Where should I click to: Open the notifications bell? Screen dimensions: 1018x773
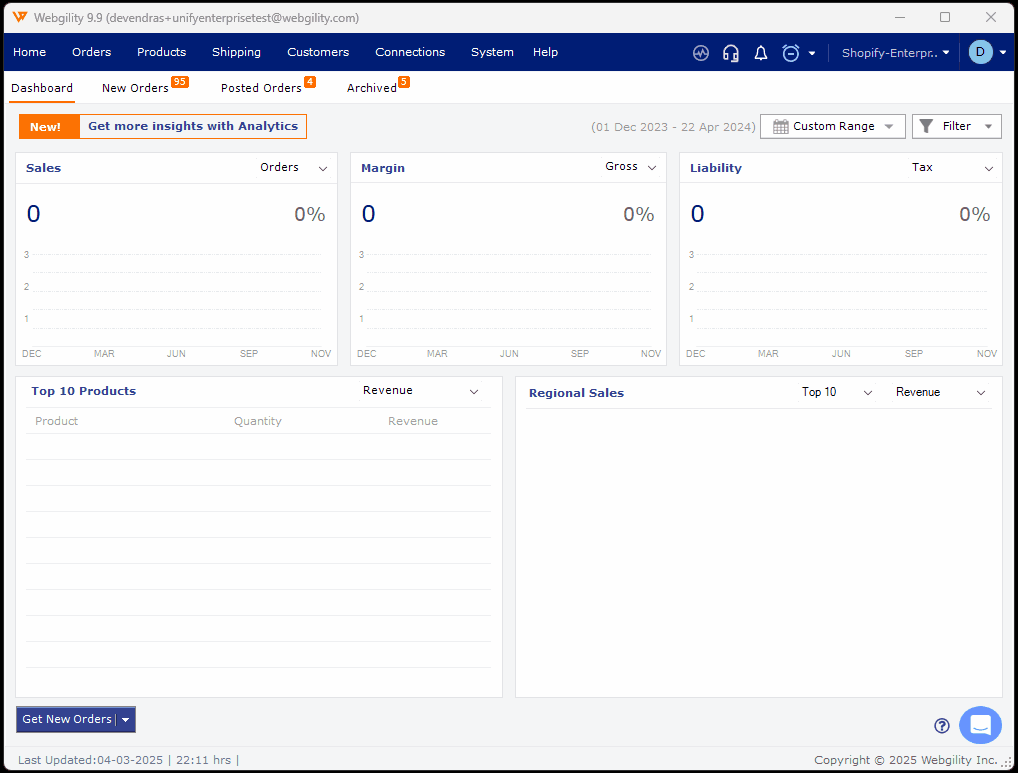[x=760, y=52]
